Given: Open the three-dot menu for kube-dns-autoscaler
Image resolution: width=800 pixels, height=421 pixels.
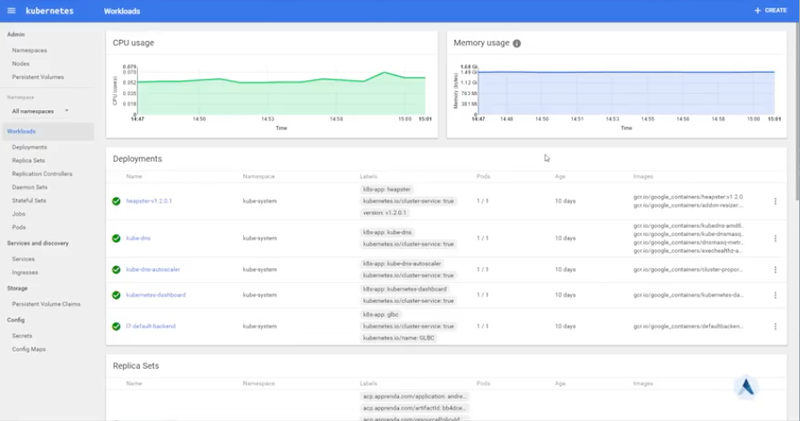Looking at the screenshot, I should (775, 269).
